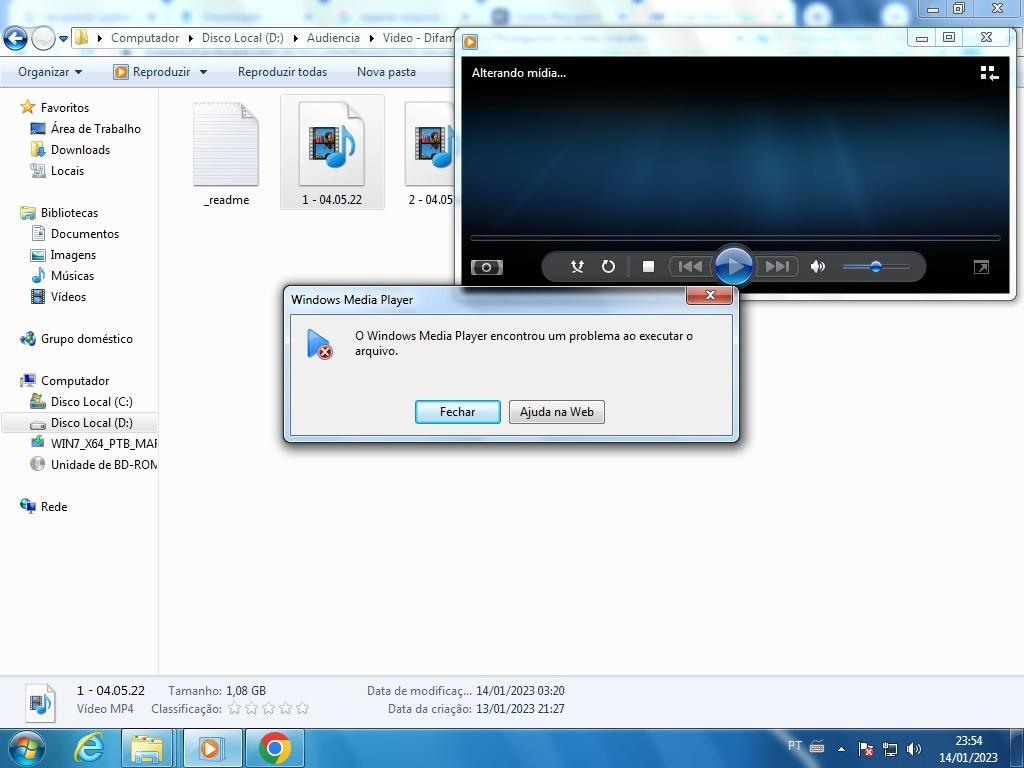1024x768 pixels.
Task: Toggle repeat in Media Player
Action: point(608,266)
